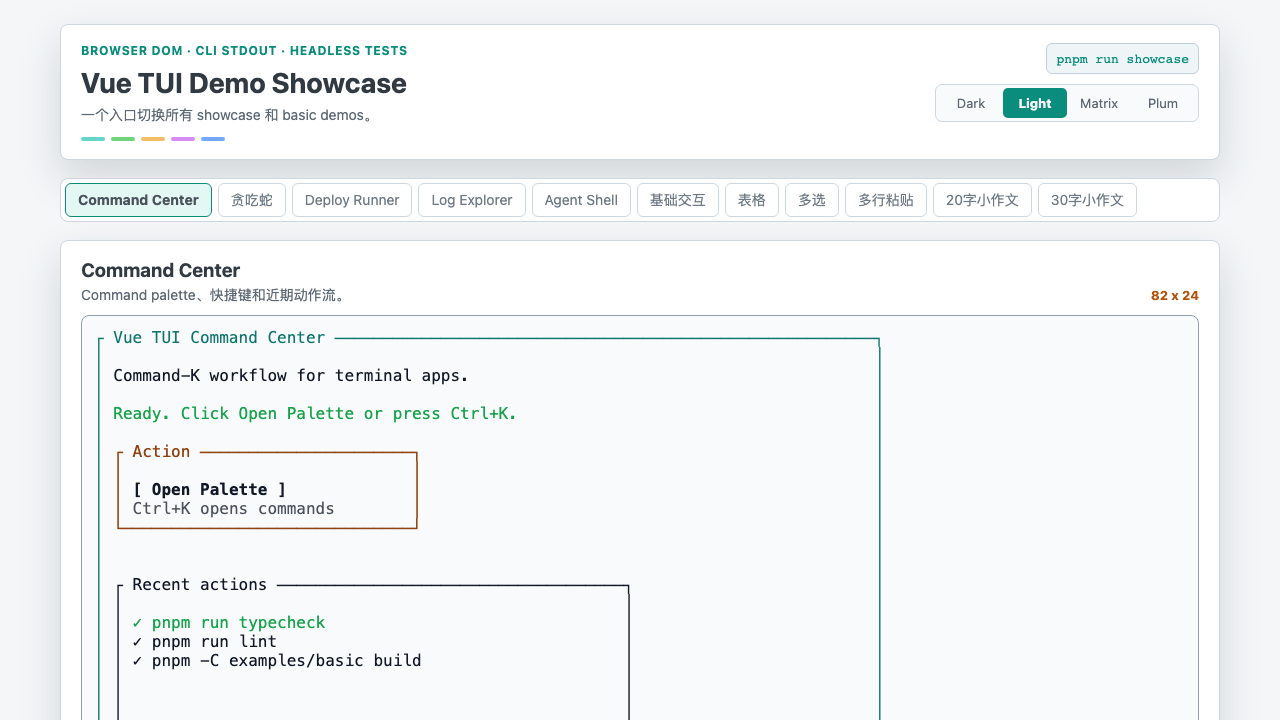Switch to the 贪吃蛇 demo tab

pyautogui.click(x=252, y=200)
